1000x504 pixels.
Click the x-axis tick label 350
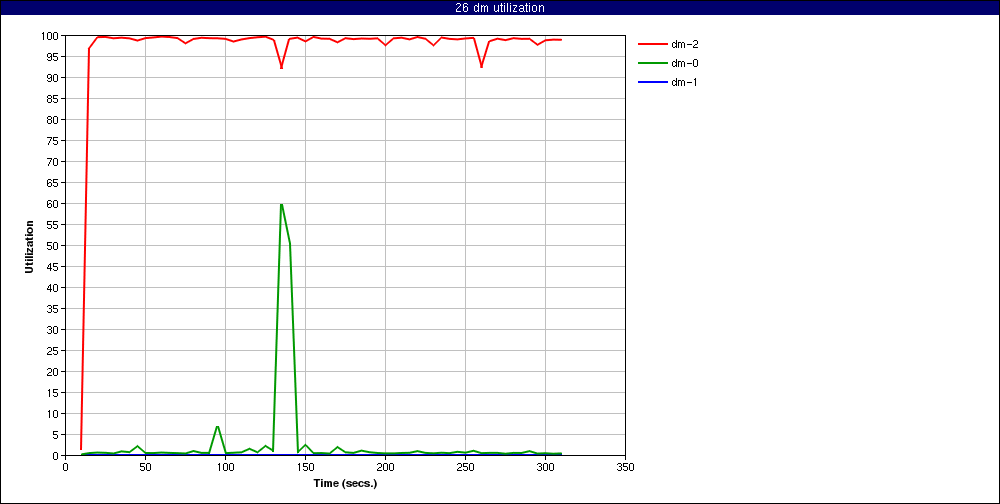pos(626,467)
